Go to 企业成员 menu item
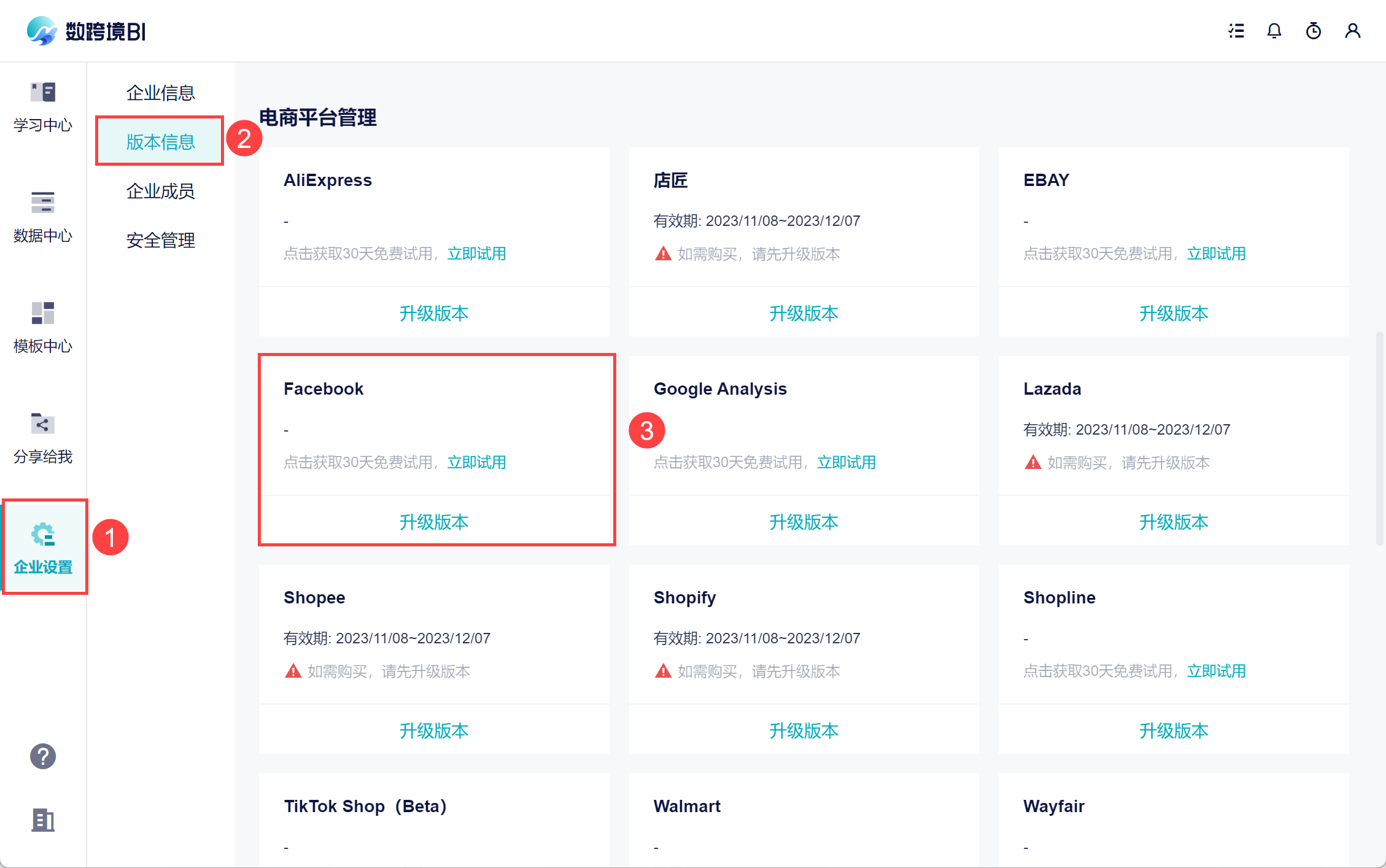This screenshot has height=868, width=1386. pyautogui.click(x=160, y=191)
